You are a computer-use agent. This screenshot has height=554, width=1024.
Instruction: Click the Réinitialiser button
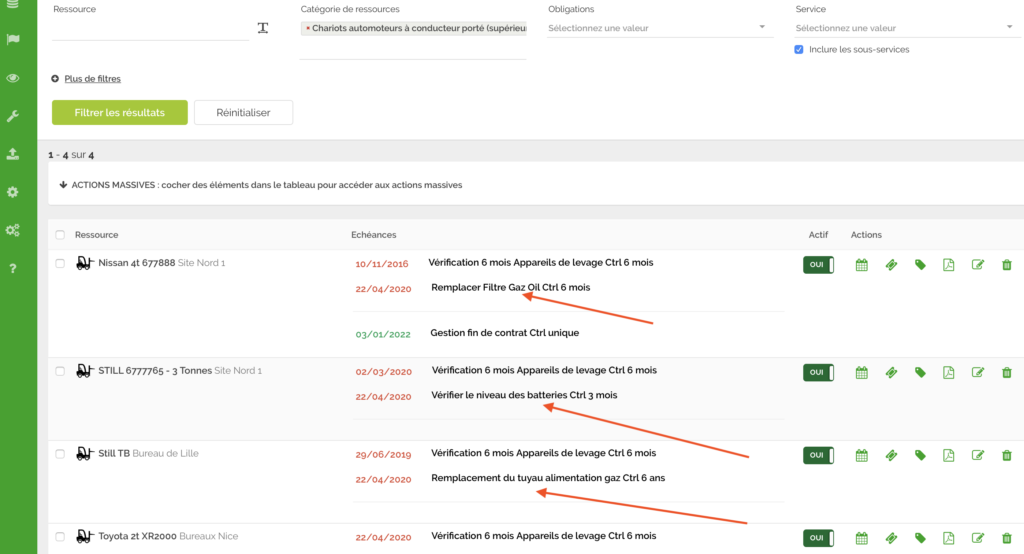pyautogui.click(x=243, y=113)
